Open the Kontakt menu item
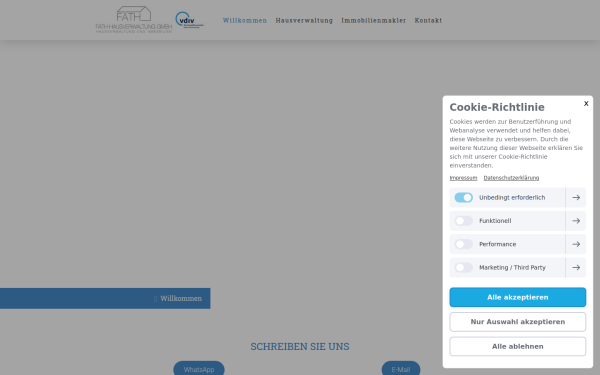Viewport: 600px width, 375px height. (428, 20)
